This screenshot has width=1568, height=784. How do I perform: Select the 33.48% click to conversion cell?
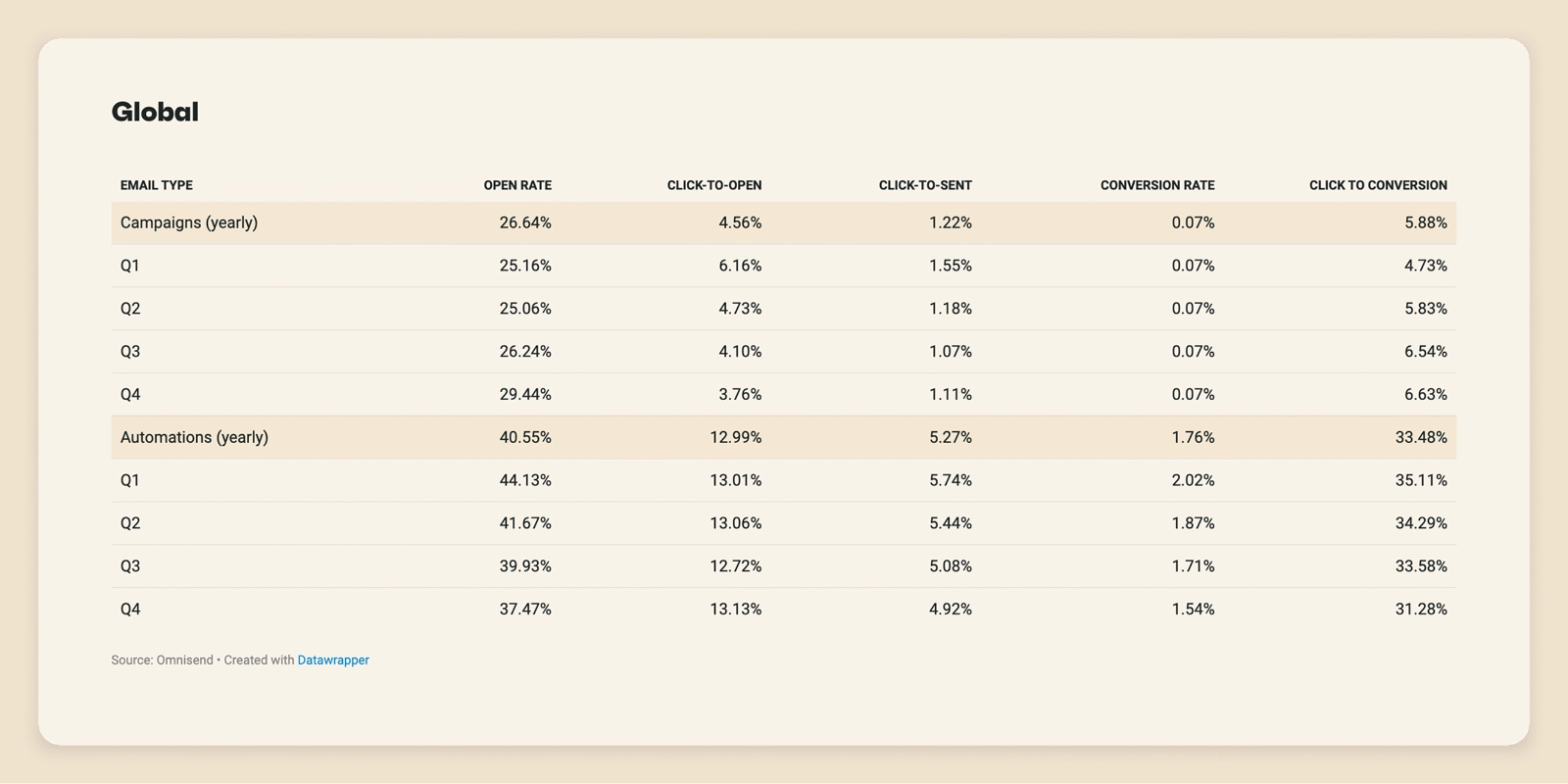click(1421, 437)
